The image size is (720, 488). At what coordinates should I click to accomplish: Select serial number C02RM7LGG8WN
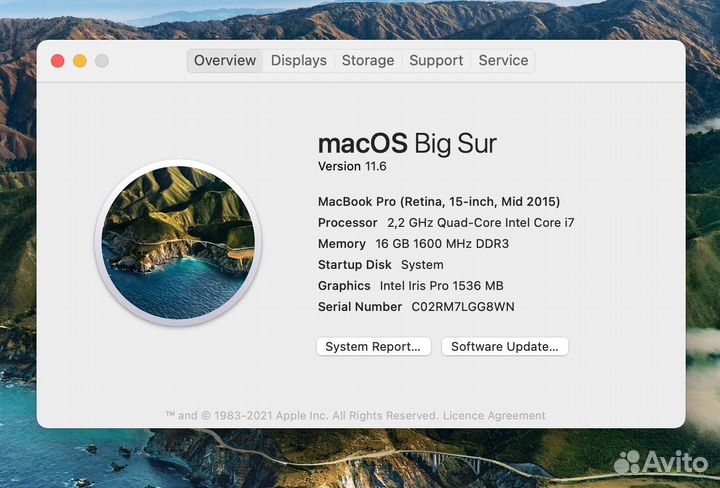[x=463, y=307]
